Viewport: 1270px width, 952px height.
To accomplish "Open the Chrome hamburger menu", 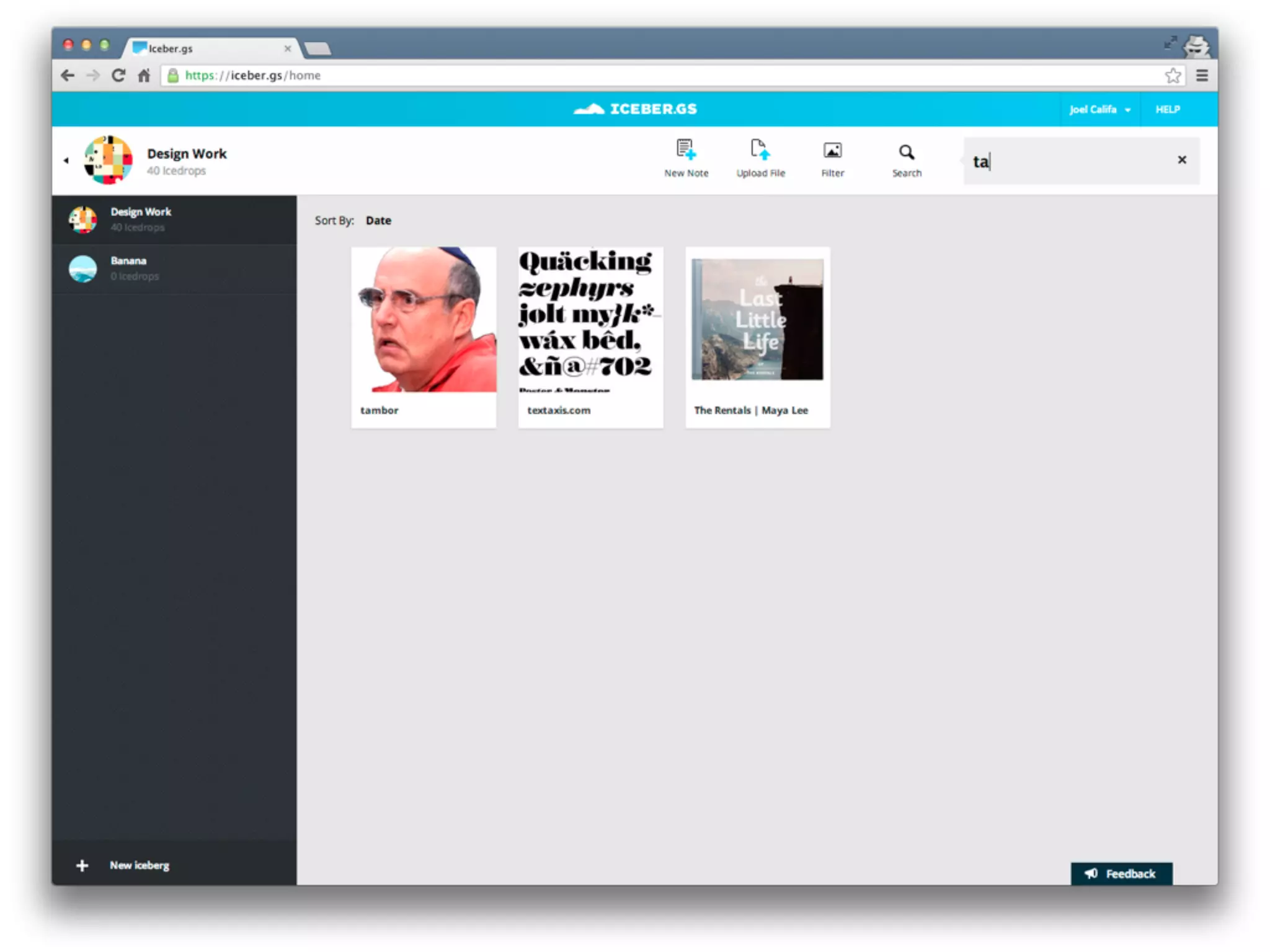I will coord(1202,76).
